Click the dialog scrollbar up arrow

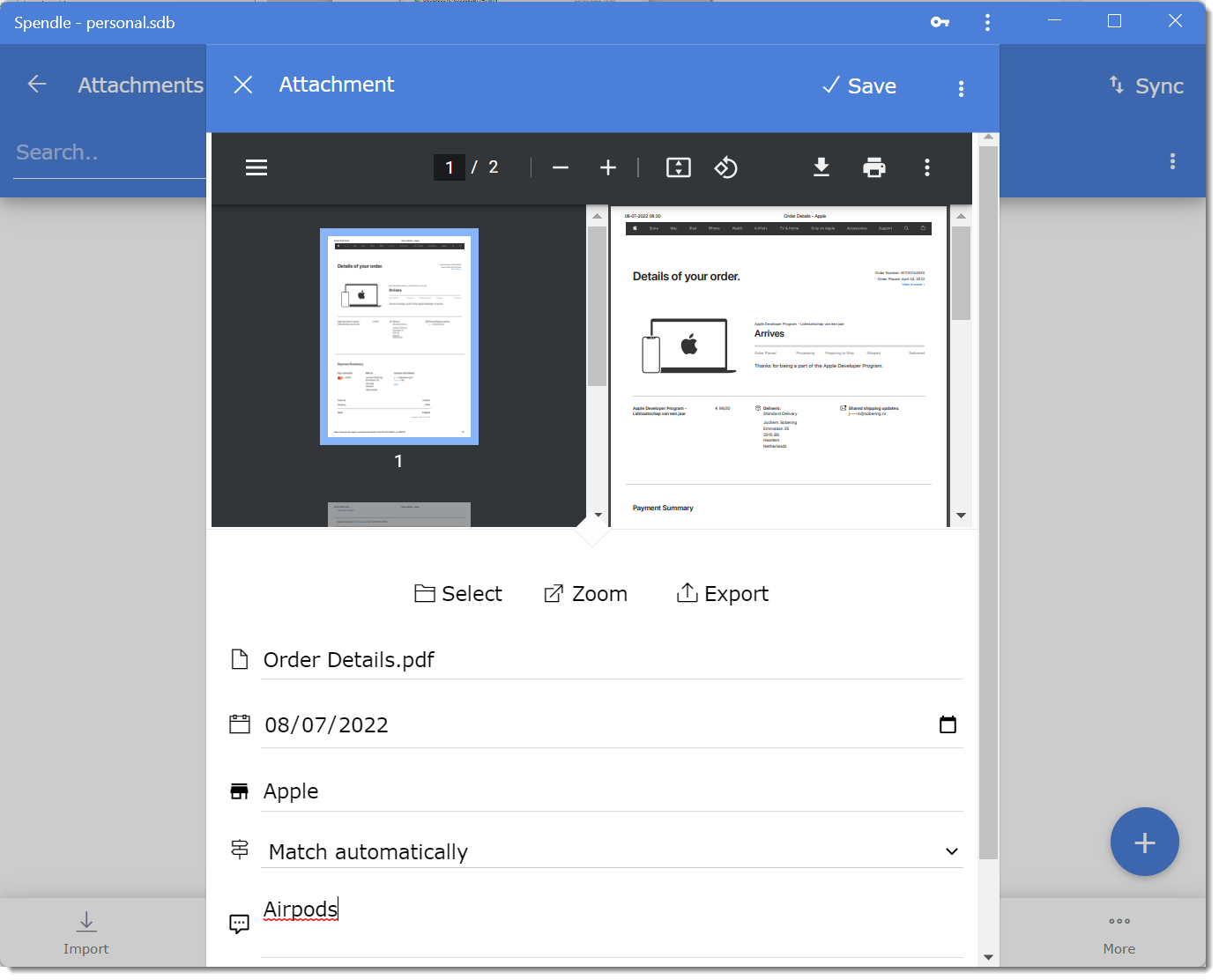[988, 137]
